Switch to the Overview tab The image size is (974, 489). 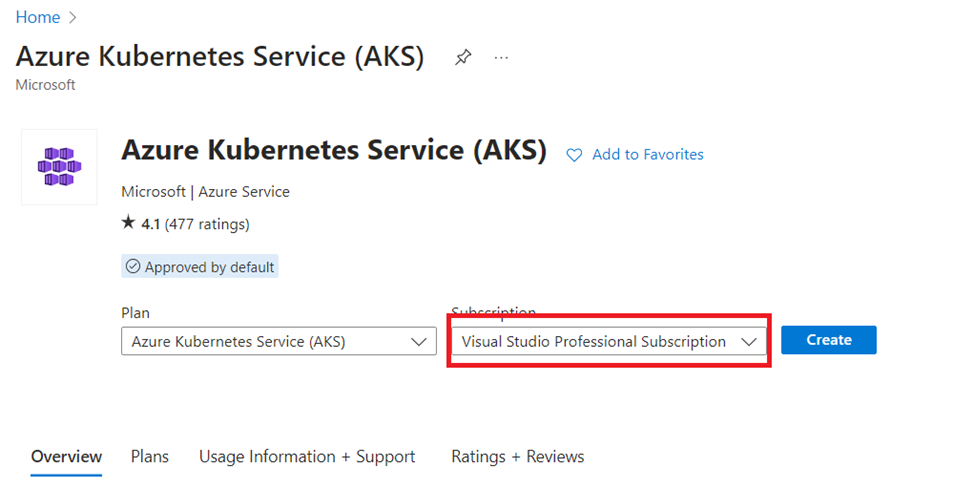tap(66, 457)
